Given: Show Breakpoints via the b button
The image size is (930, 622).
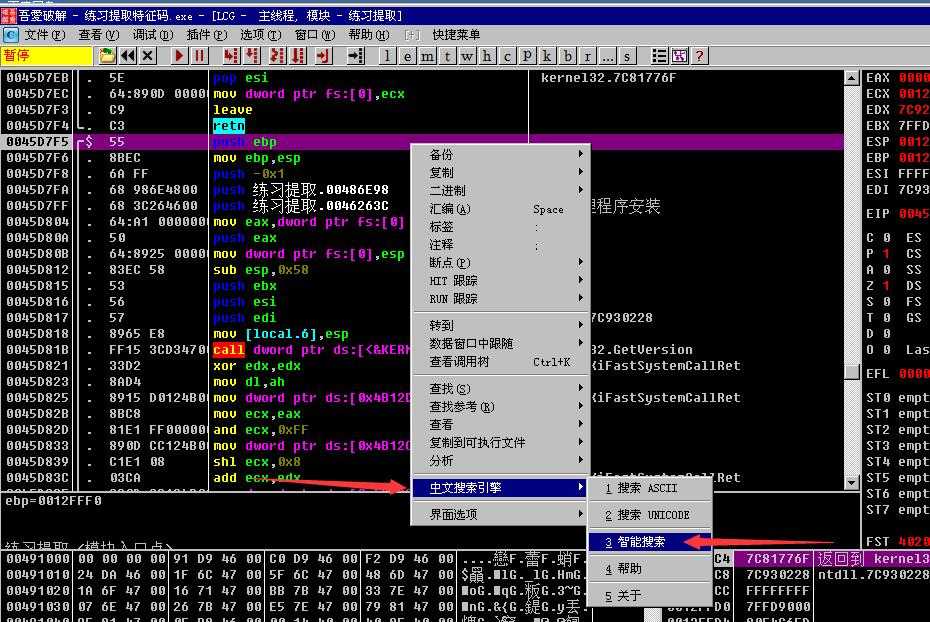Looking at the screenshot, I should point(568,56).
